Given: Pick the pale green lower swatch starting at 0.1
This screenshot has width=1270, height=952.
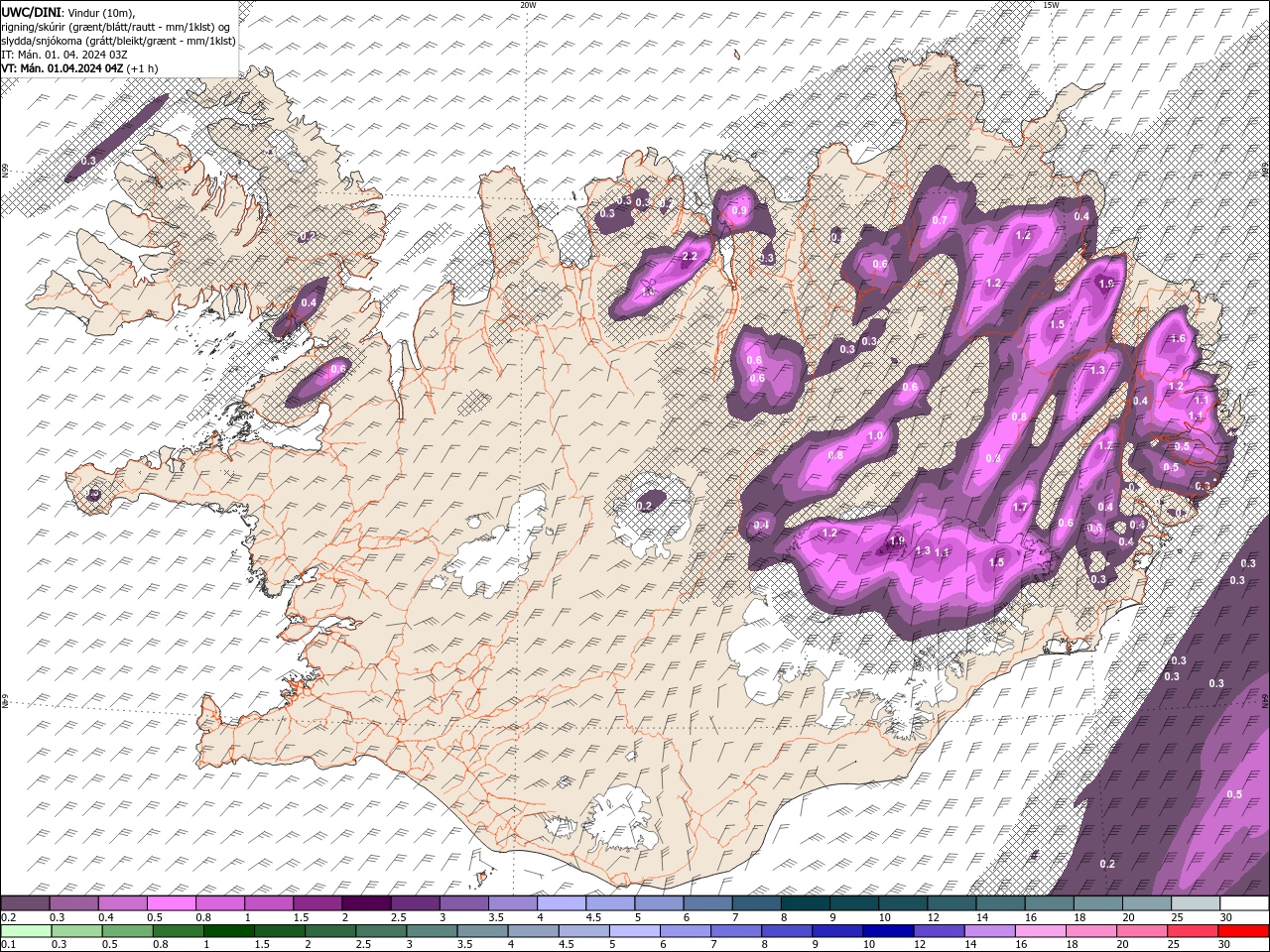Looking at the screenshot, I should 26,931.
